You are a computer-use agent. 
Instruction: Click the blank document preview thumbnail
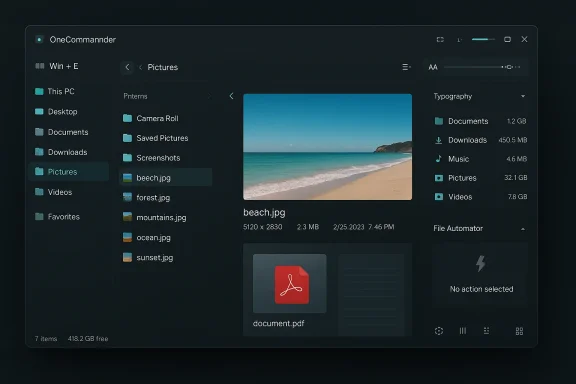coord(371,294)
